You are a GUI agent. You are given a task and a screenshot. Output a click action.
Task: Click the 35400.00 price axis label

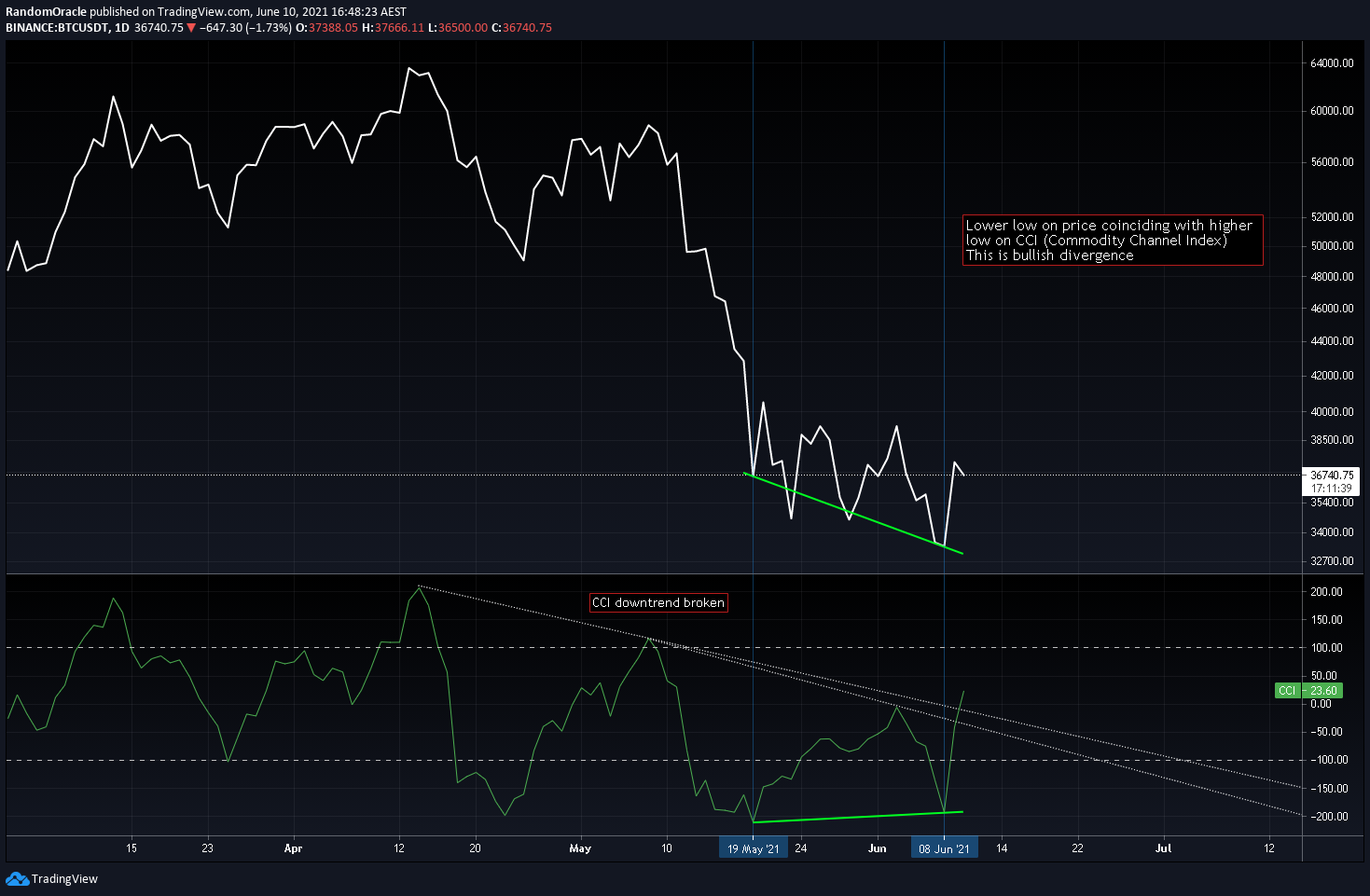tap(1332, 503)
